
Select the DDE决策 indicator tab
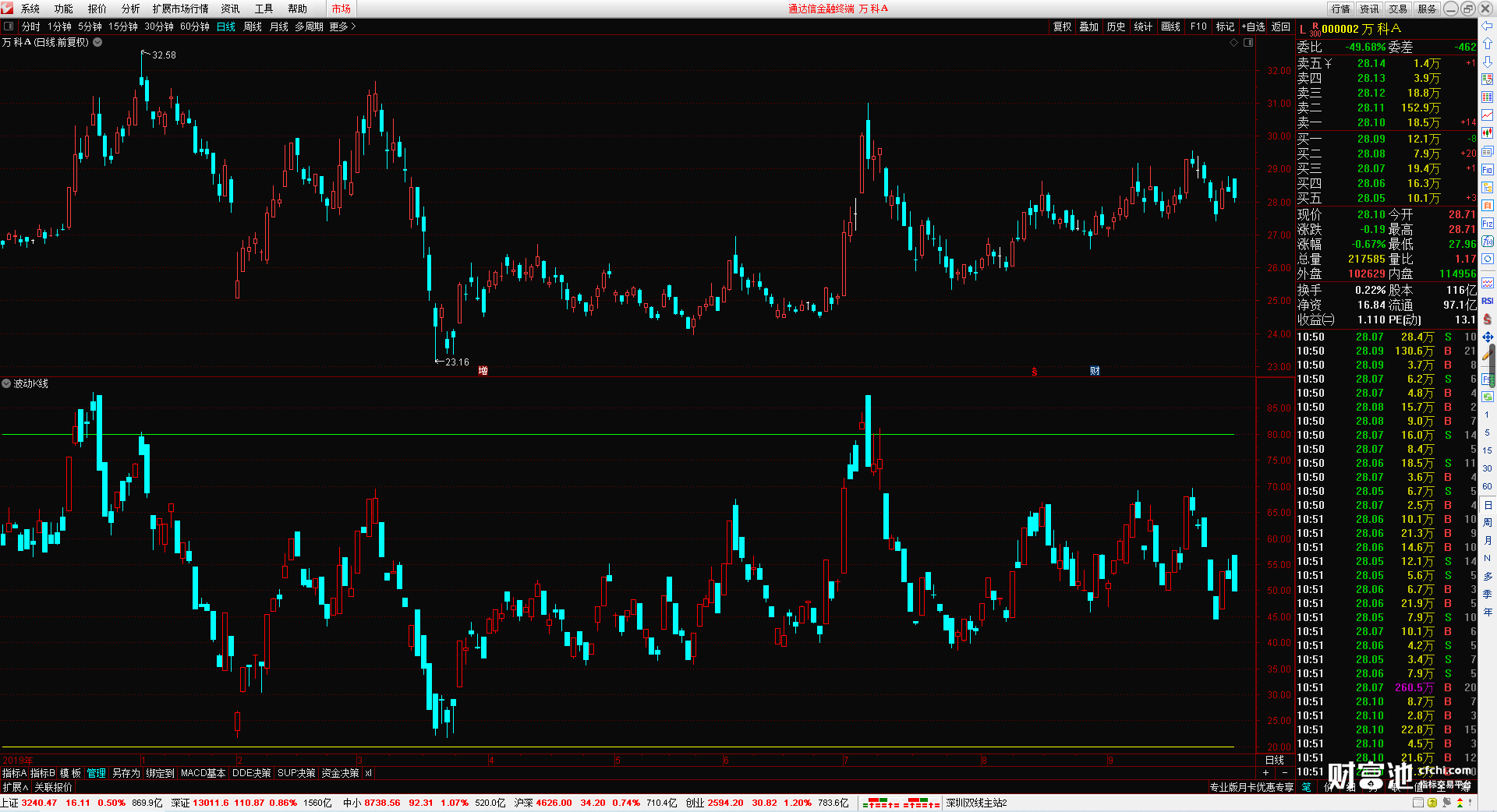pos(251,773)
